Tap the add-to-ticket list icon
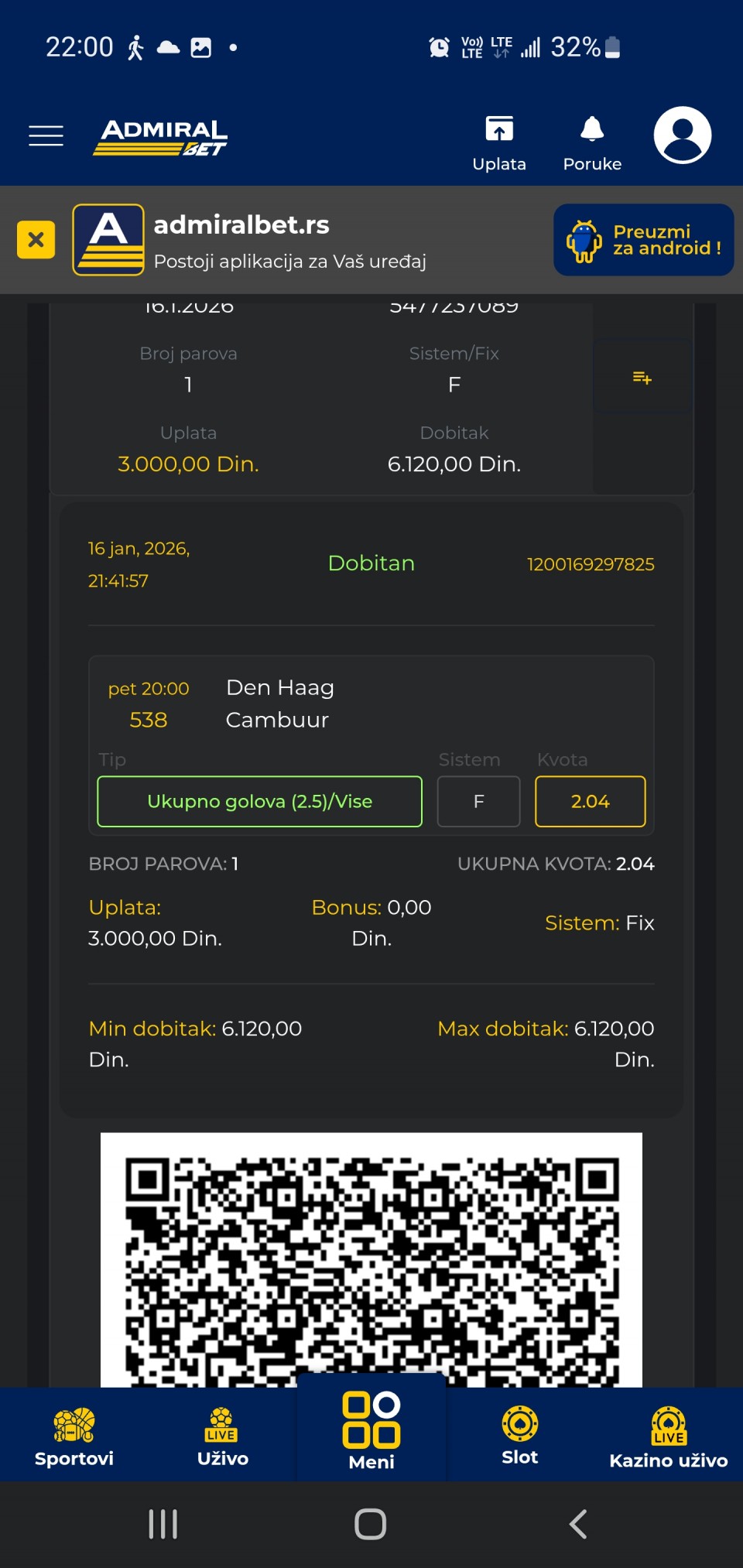Image resolution: width=743 pixels, height=1568 pixels. 642,377
